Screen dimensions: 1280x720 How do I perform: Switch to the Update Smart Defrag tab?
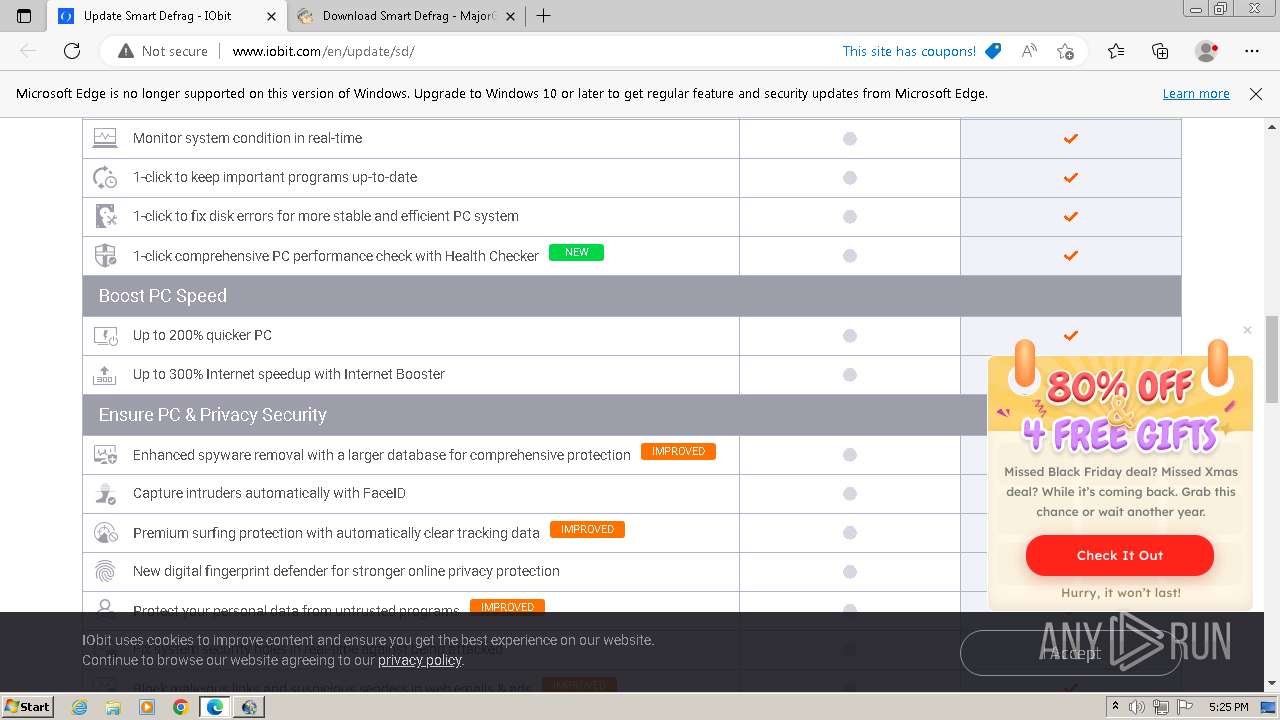coord(157,16)
